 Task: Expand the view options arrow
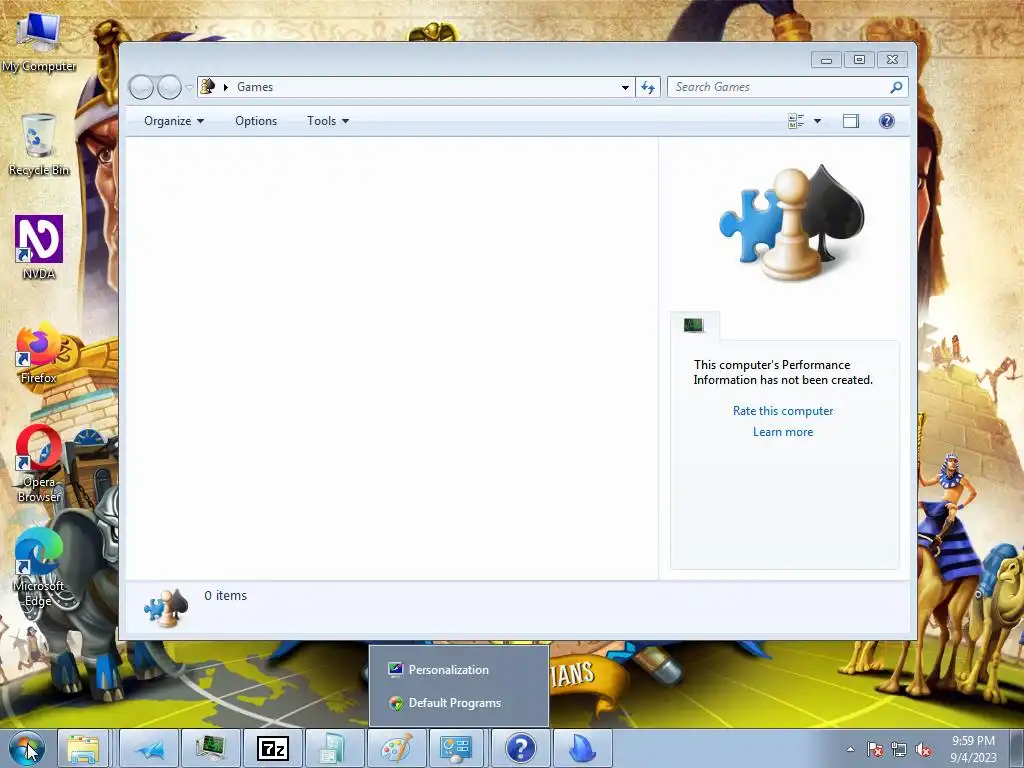(817, 121)
